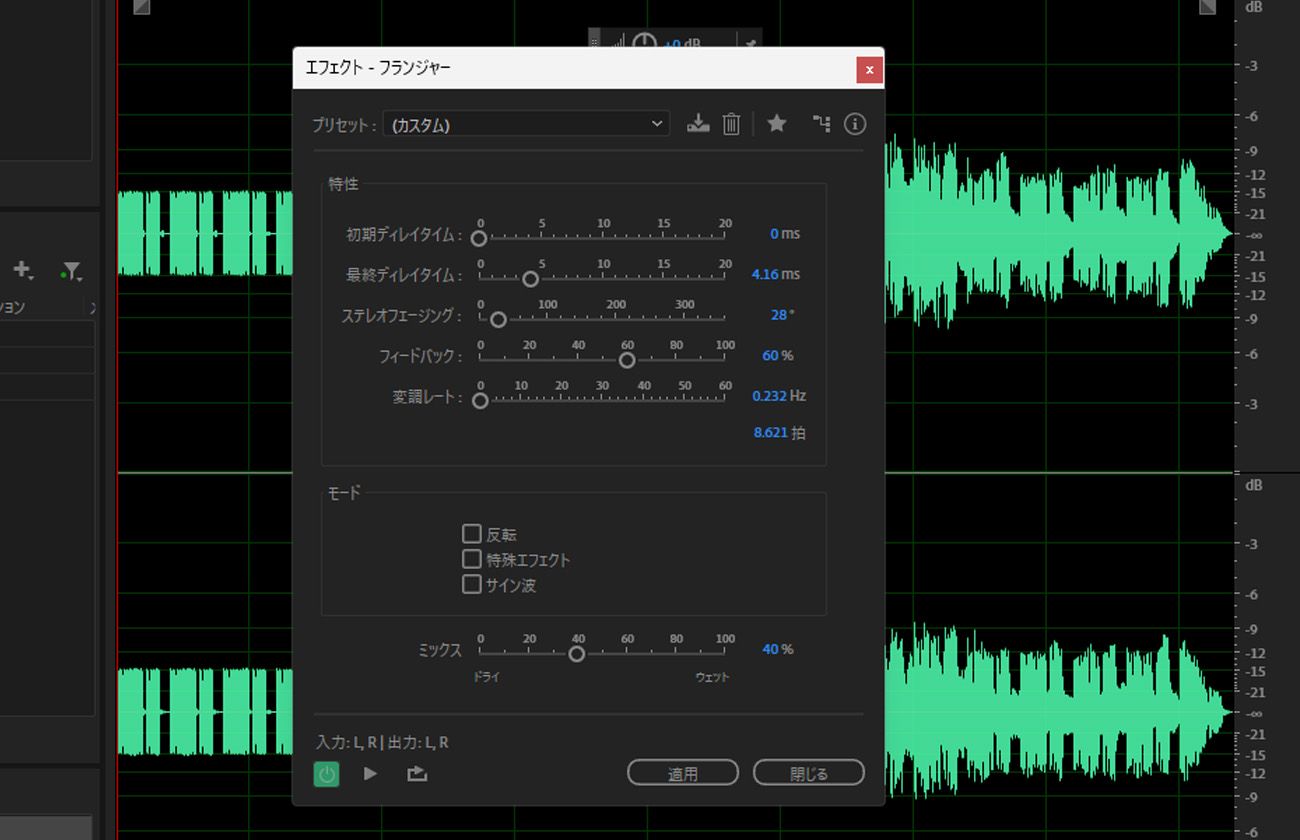Click the 入力: L, R | 出力: L, R text
This screenshot has width=1300, height=840.
[x=382, y=742]
